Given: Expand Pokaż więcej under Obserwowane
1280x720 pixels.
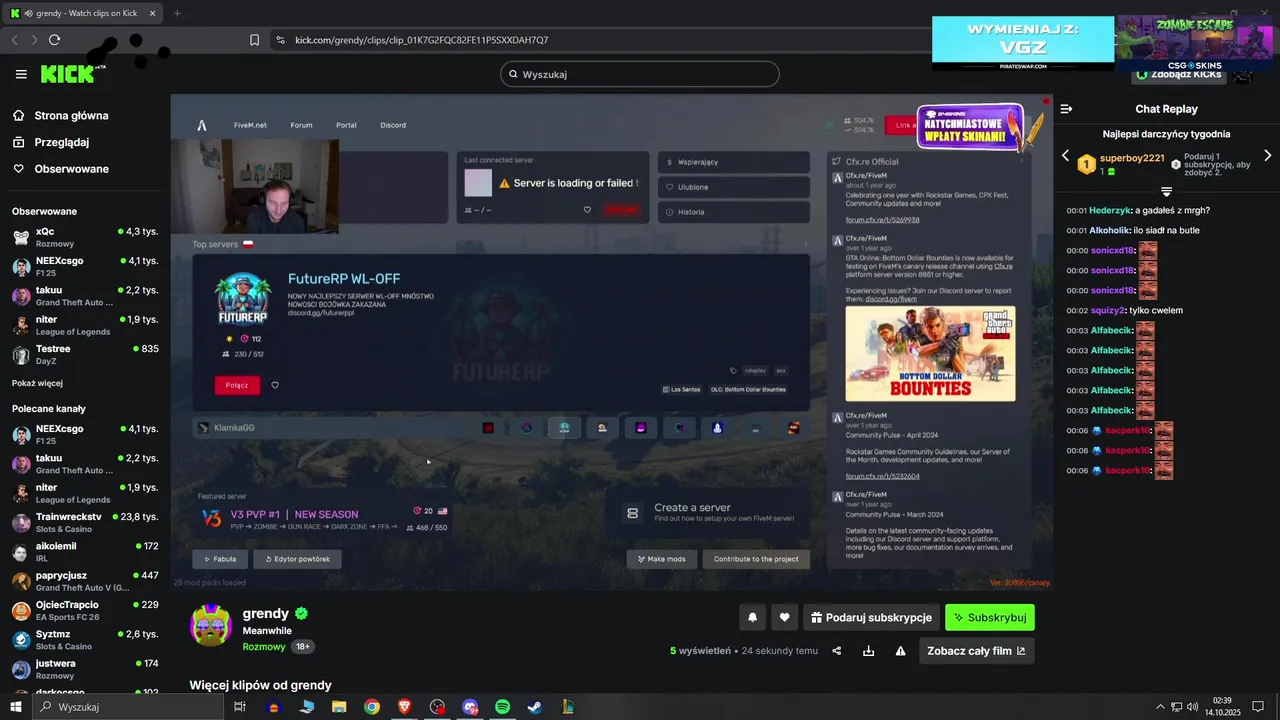Looking at the screenshot, I should 37,383.
